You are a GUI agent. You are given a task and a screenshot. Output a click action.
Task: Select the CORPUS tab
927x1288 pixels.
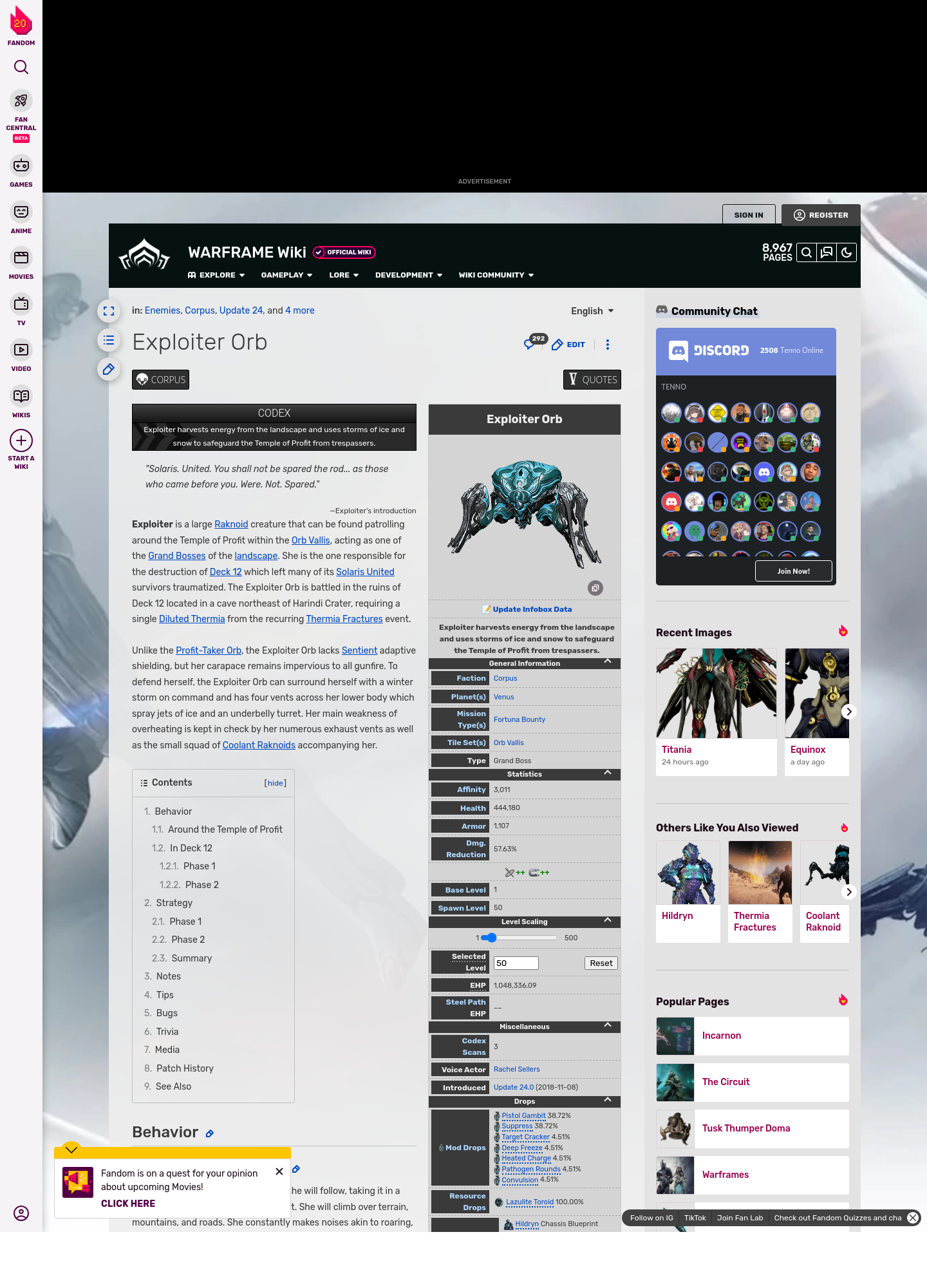pyautogui.click(x=160, y=380)
